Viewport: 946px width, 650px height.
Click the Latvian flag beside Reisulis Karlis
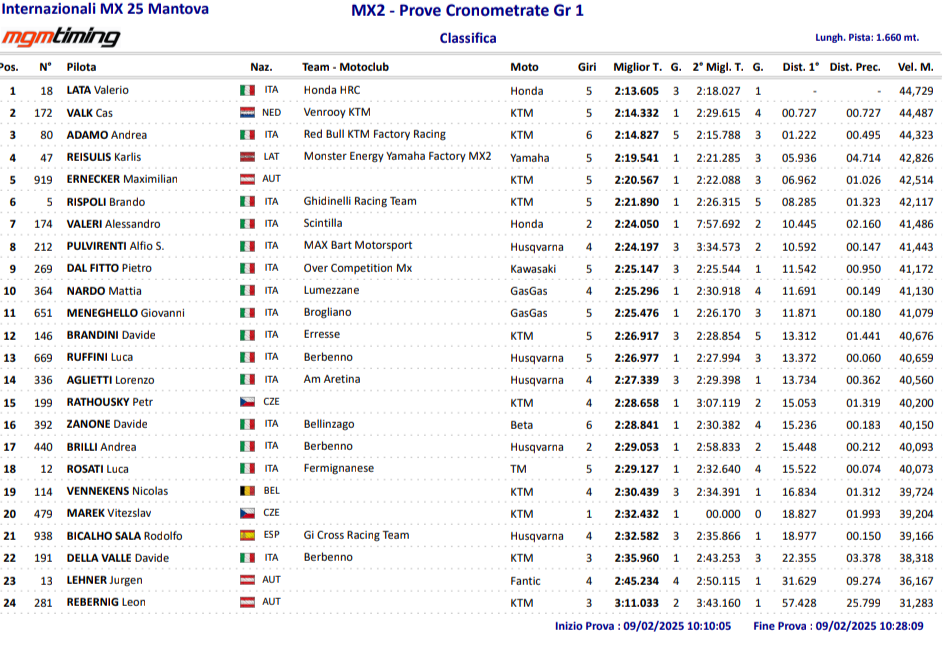[x=247, y=157]
